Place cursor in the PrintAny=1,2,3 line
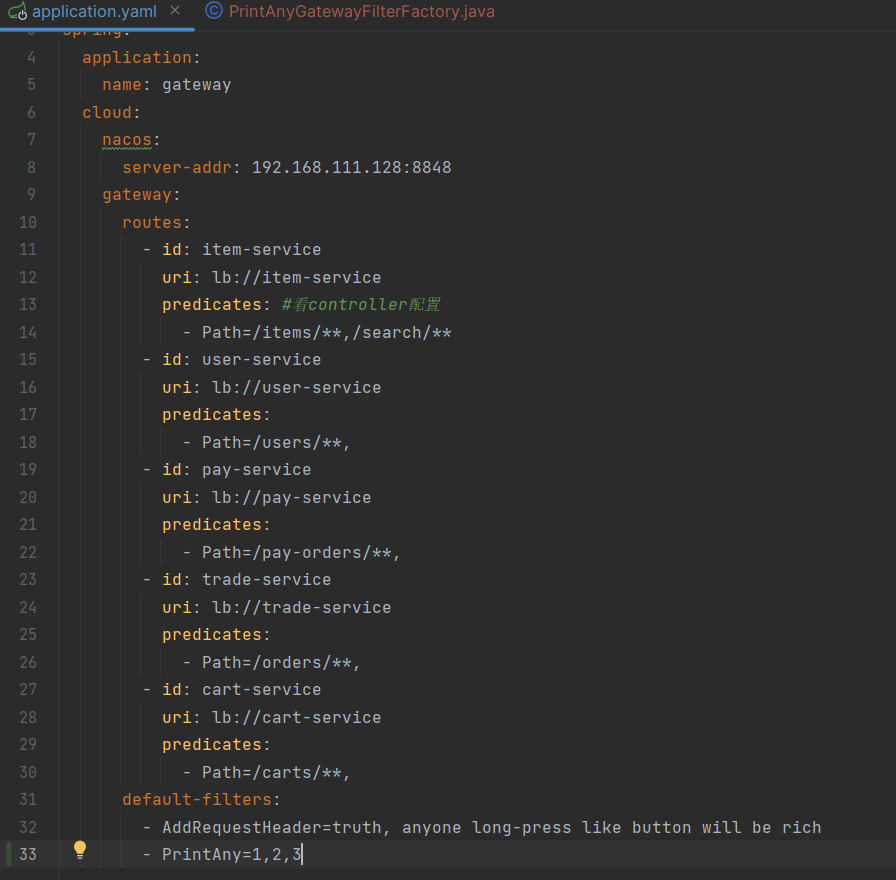Viewport: 896px width, 880px height. [232, 855]
